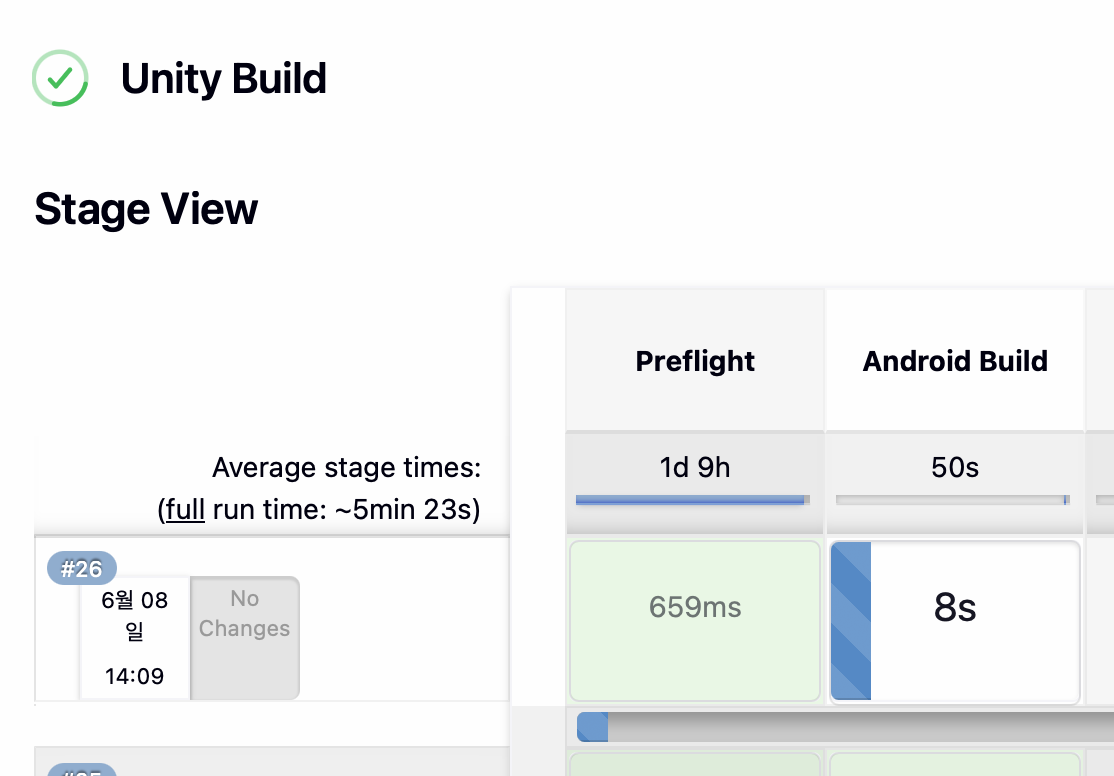This screenshot has width=1114, height=776.
Task: Click the striped blue in-progress indicator
Action: click(851, 621)
